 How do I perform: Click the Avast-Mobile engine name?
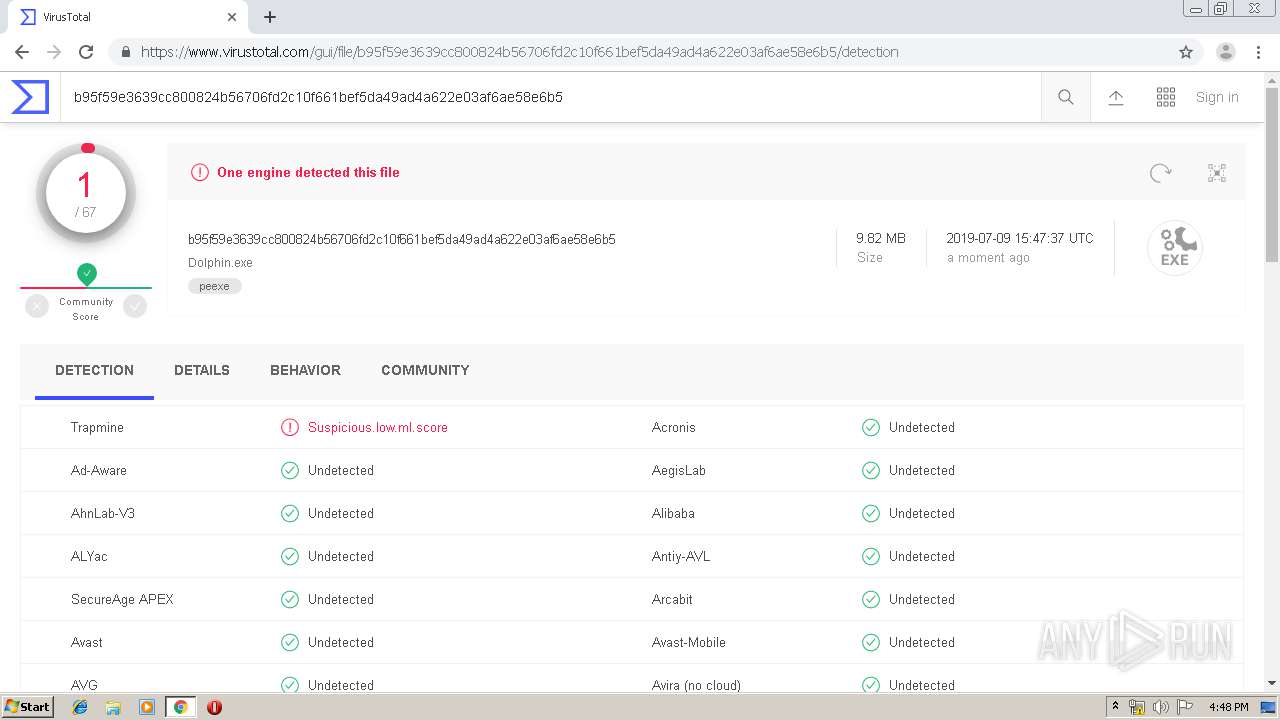(x=689, y=642)
